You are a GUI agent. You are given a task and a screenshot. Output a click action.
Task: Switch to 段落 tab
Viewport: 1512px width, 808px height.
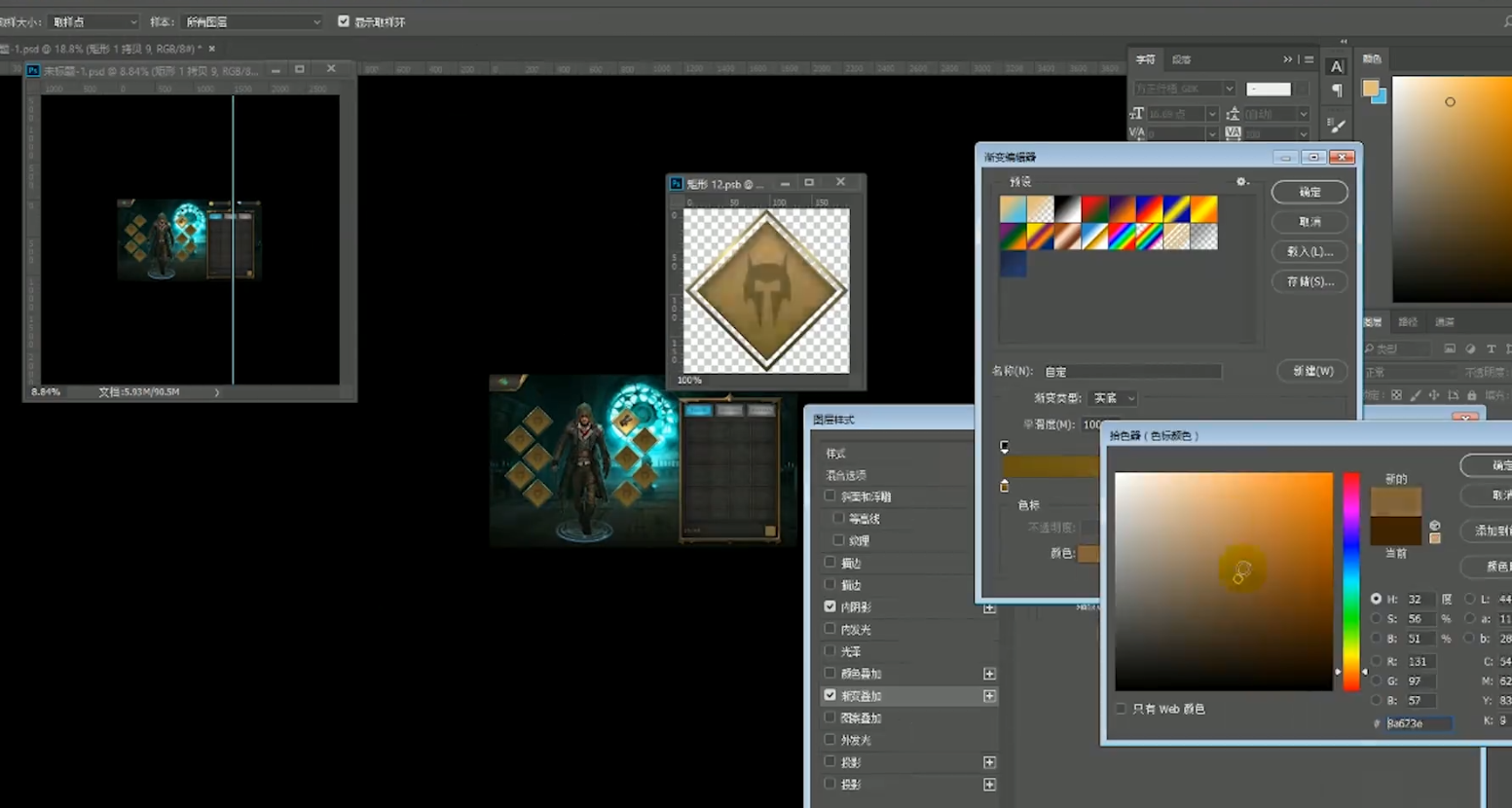click(x=1181, y=59)
